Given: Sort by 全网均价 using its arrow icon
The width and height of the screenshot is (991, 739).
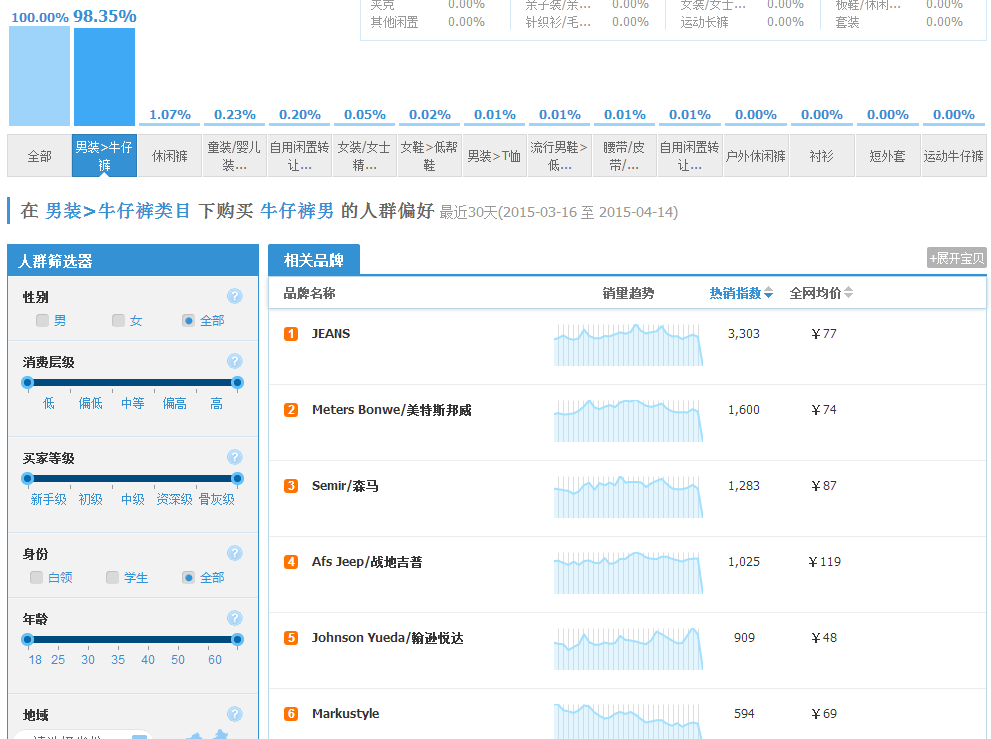Looking at the screenshot, I should [849, 293].
